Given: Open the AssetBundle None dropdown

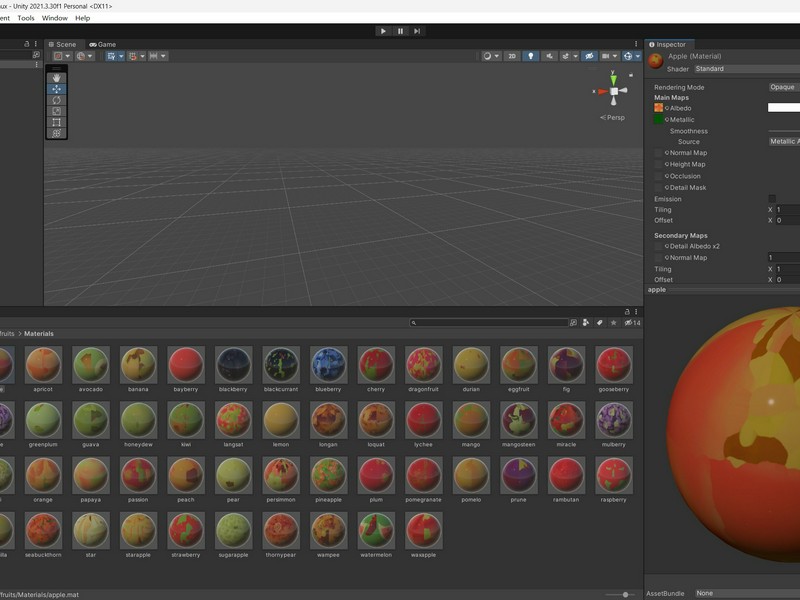Looking at the screenshot, I should tap(747, 593).
